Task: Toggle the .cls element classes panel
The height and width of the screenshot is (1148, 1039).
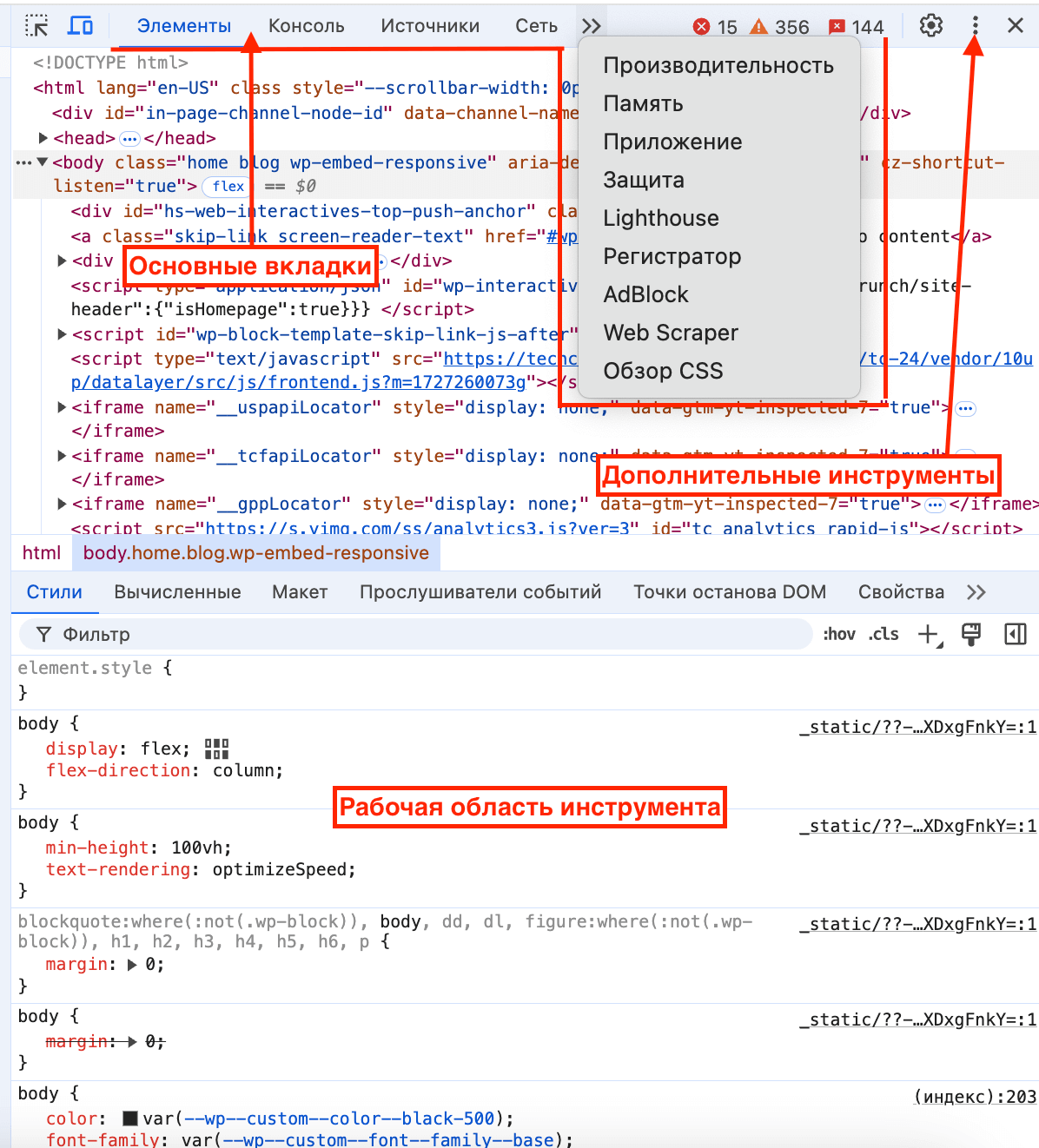Action: click(883, 634)
